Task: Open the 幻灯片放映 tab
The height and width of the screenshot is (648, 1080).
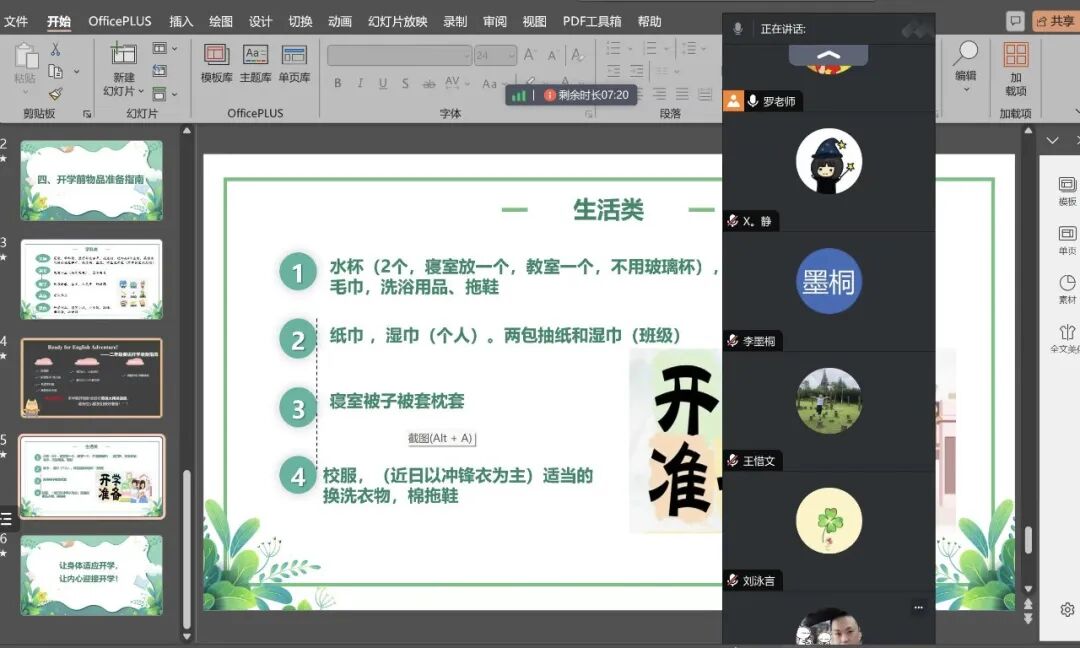Action: [397, 21]
